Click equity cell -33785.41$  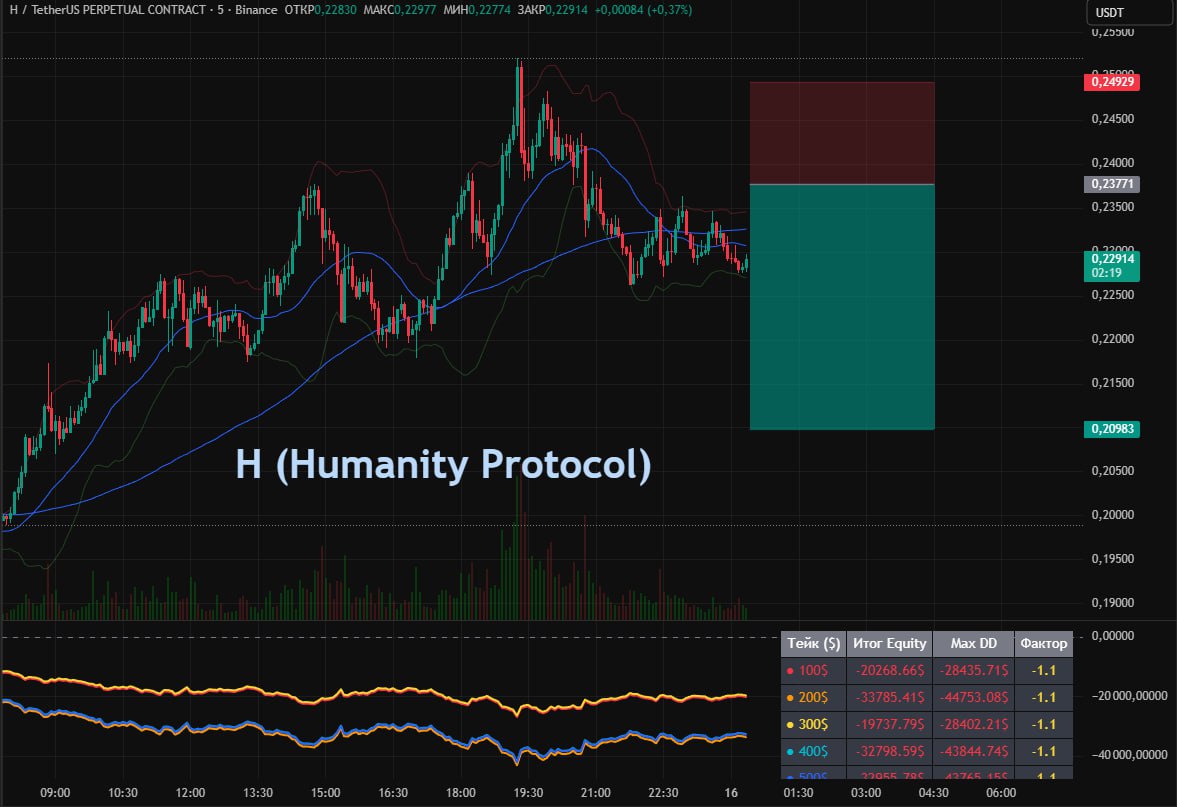[890, 697]
